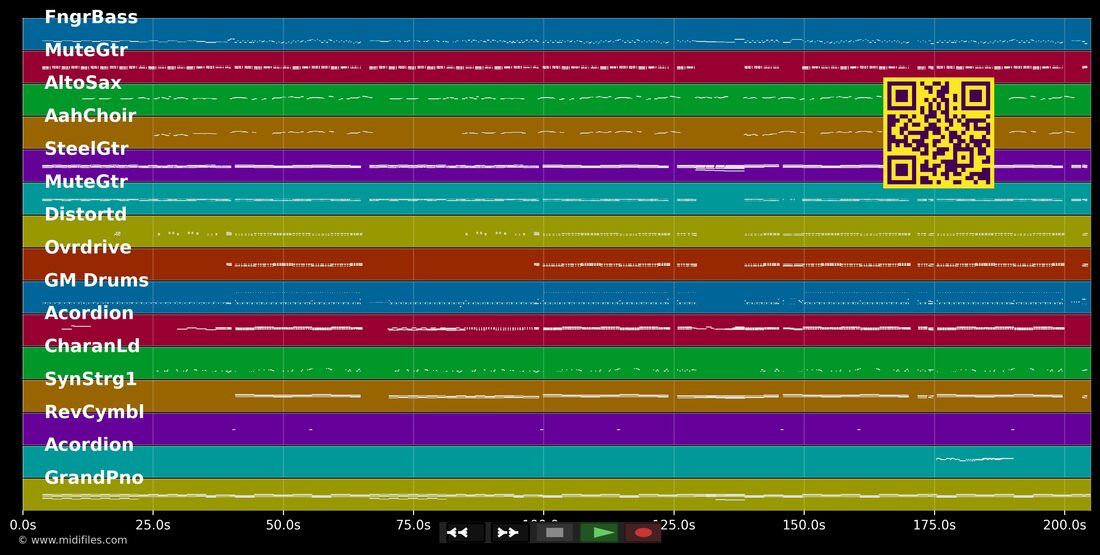Select the Acordion label above GrandPno
The image size is (1100, 555).
point(89,445)
